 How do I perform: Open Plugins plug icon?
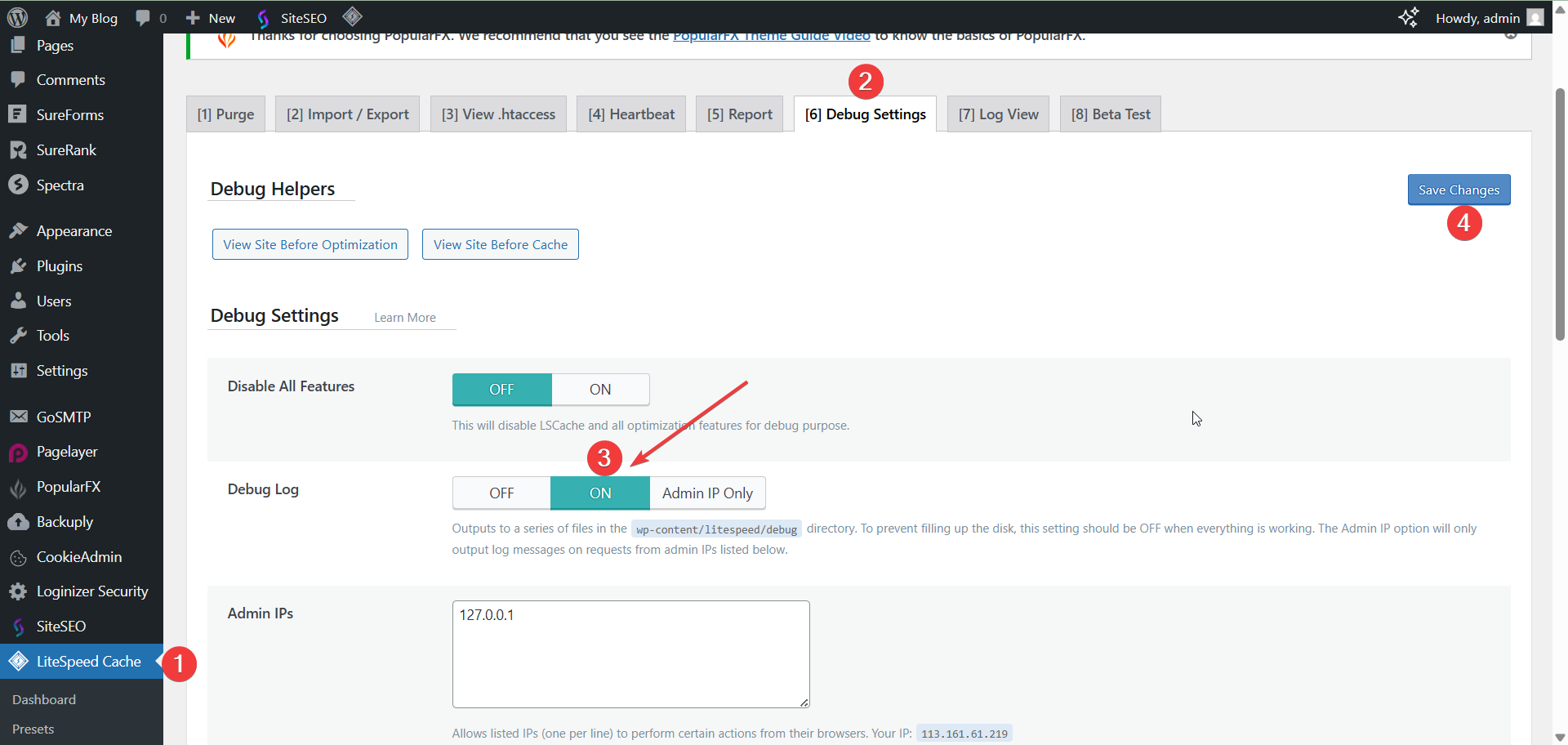[x=18, y=266]
